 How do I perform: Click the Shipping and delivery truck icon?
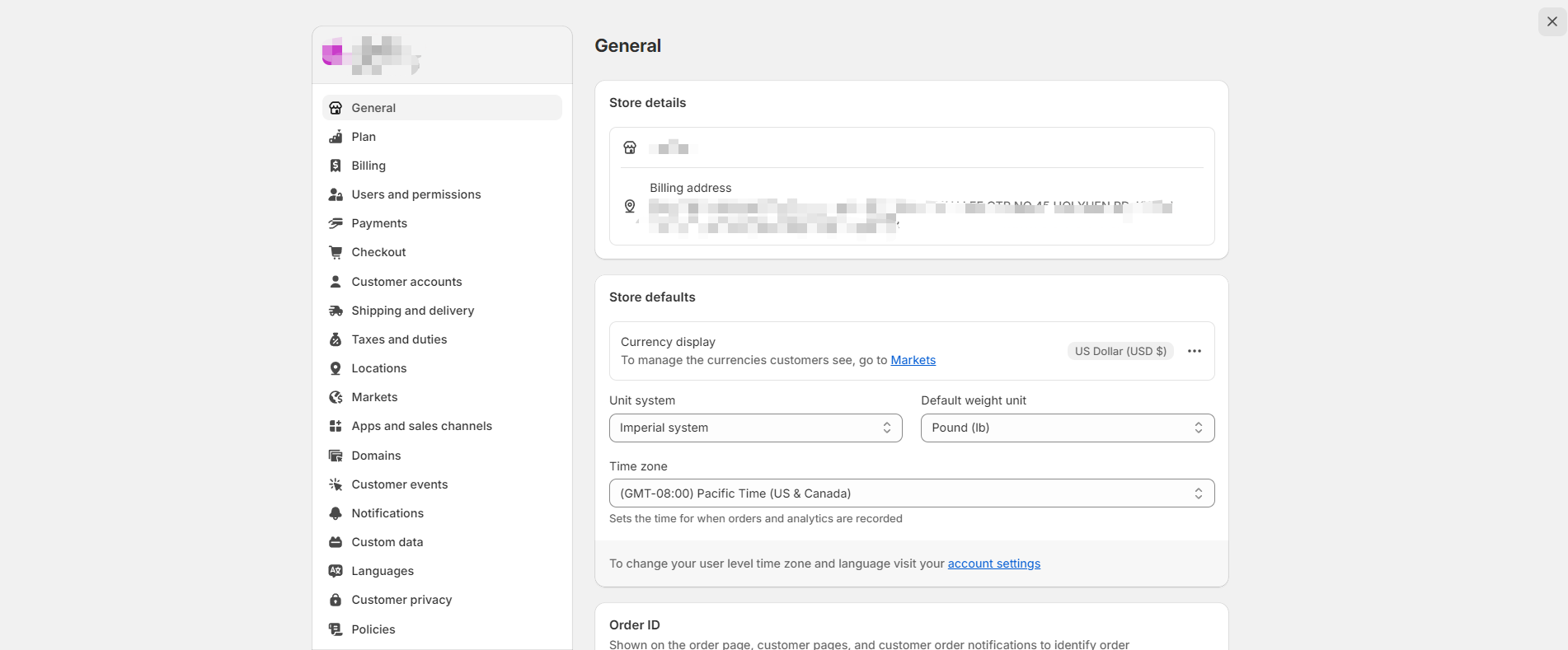pos(336,311)
